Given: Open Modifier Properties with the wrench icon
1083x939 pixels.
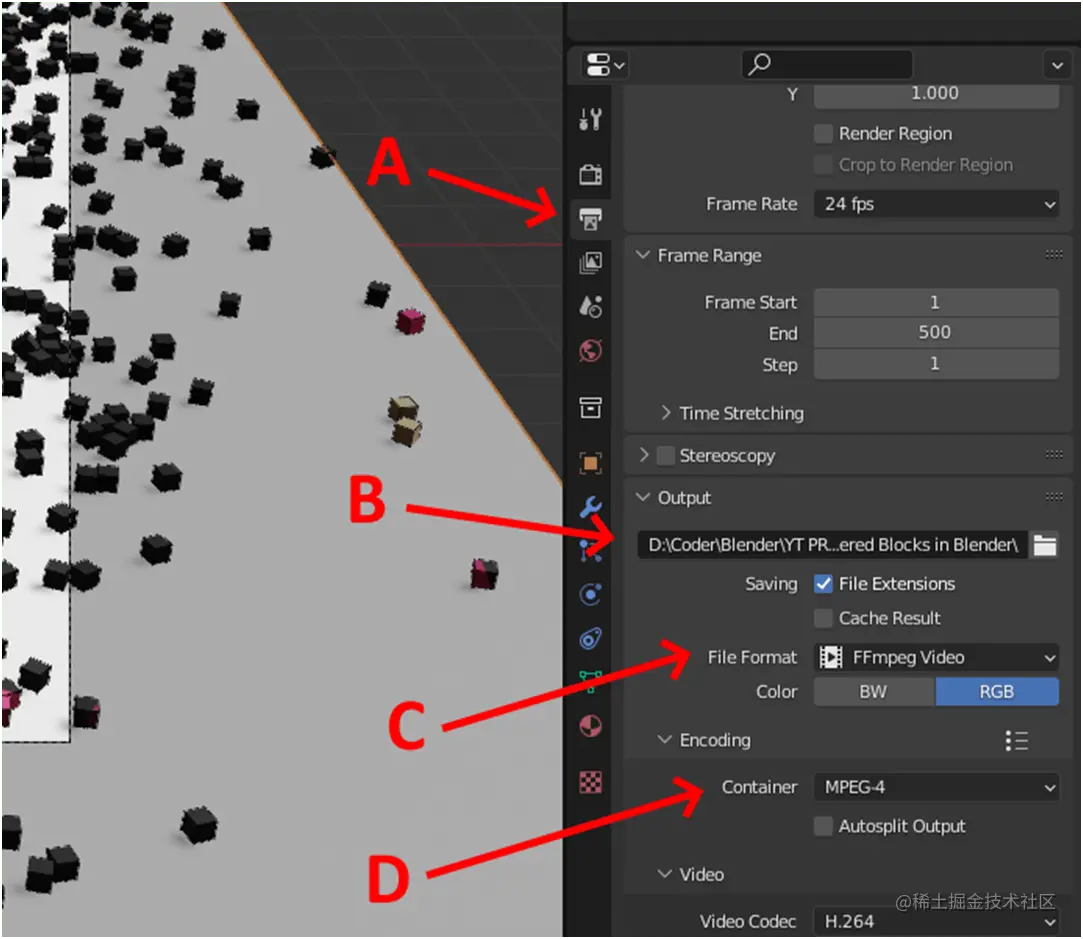Looking at the screenshot, I should pyautogui.click(x=590, y=507).
